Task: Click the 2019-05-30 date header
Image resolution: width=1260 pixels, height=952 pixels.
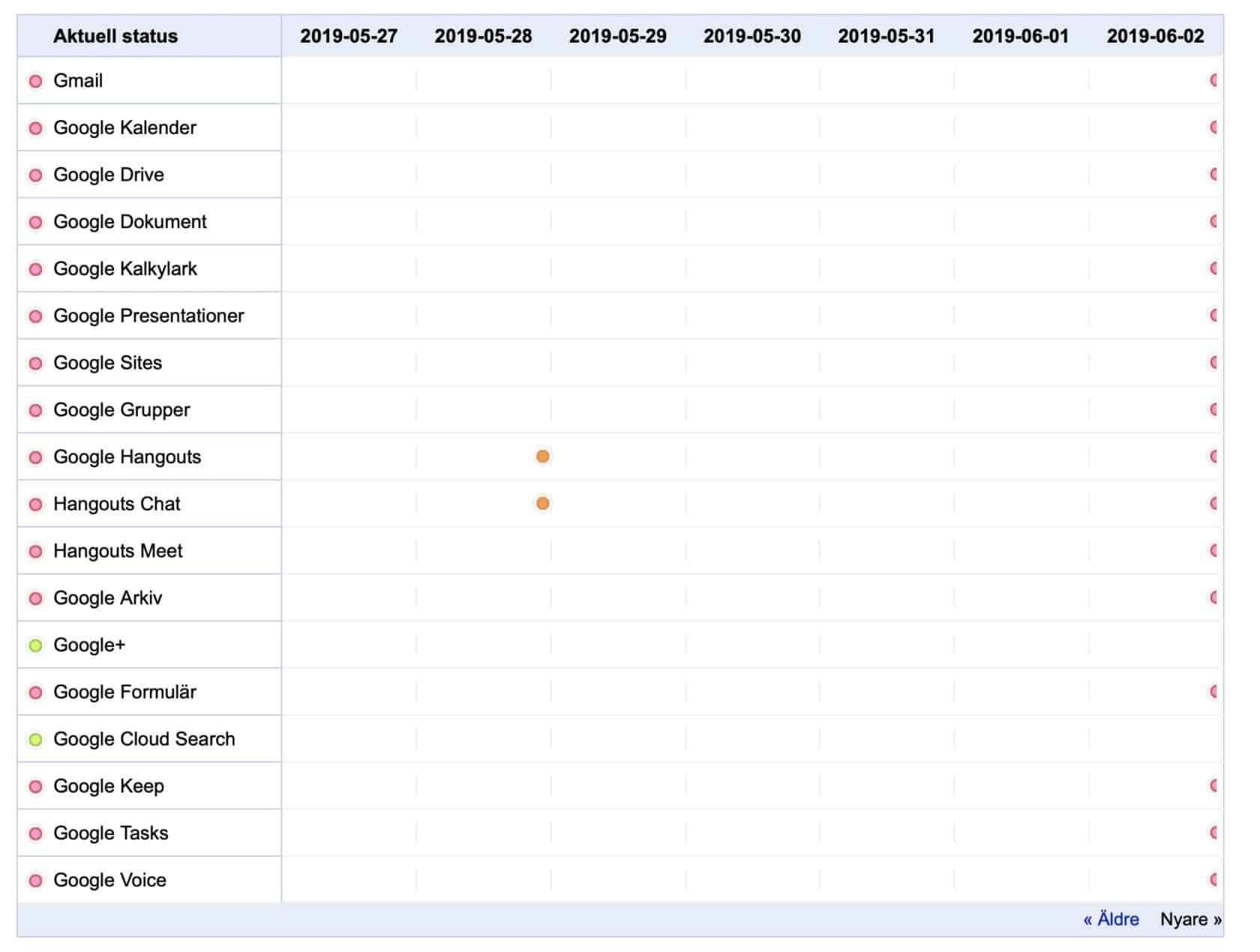Action: pyautogui.click(x=752, y=36)
